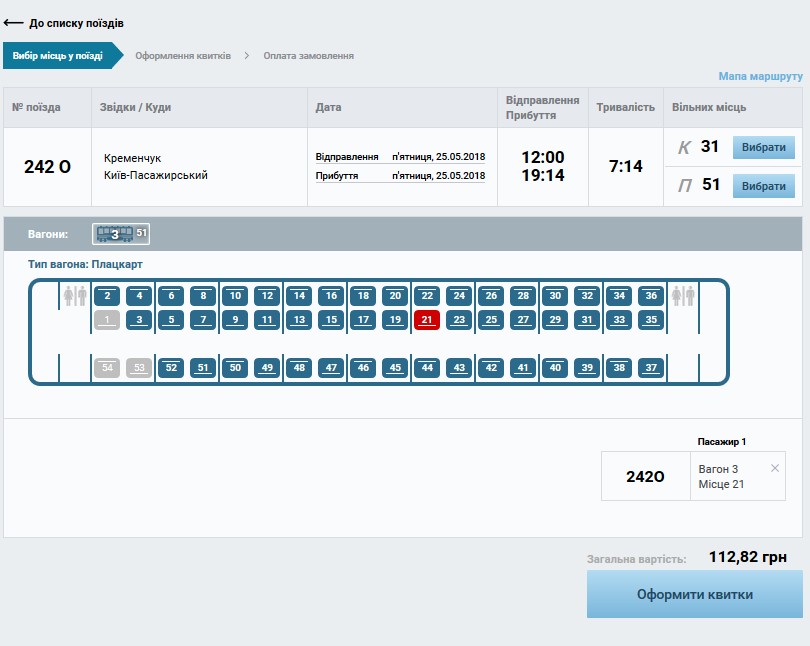Viewport: 810px width, 646px height.
Task: Remove passenger 1 ticket with X icon
Action: tap(775, 468)
